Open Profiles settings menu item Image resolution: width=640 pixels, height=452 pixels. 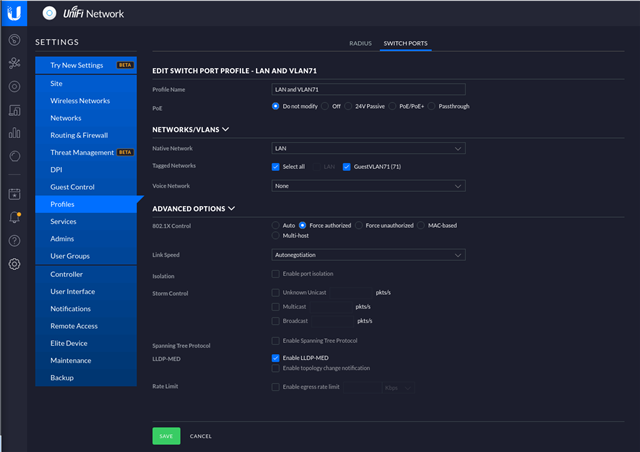click(86, 204)
